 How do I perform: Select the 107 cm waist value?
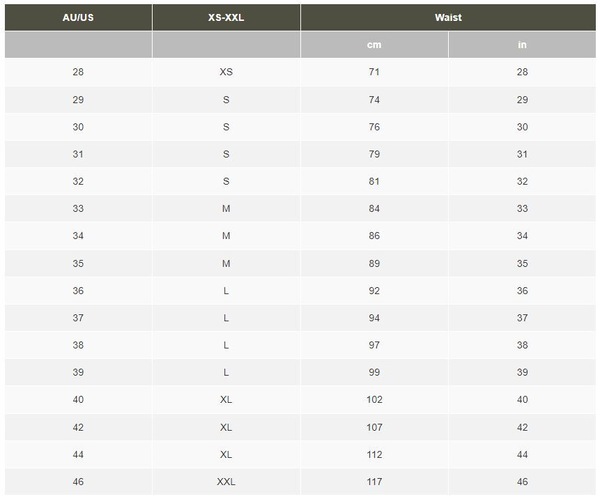[x=374, y=427]
